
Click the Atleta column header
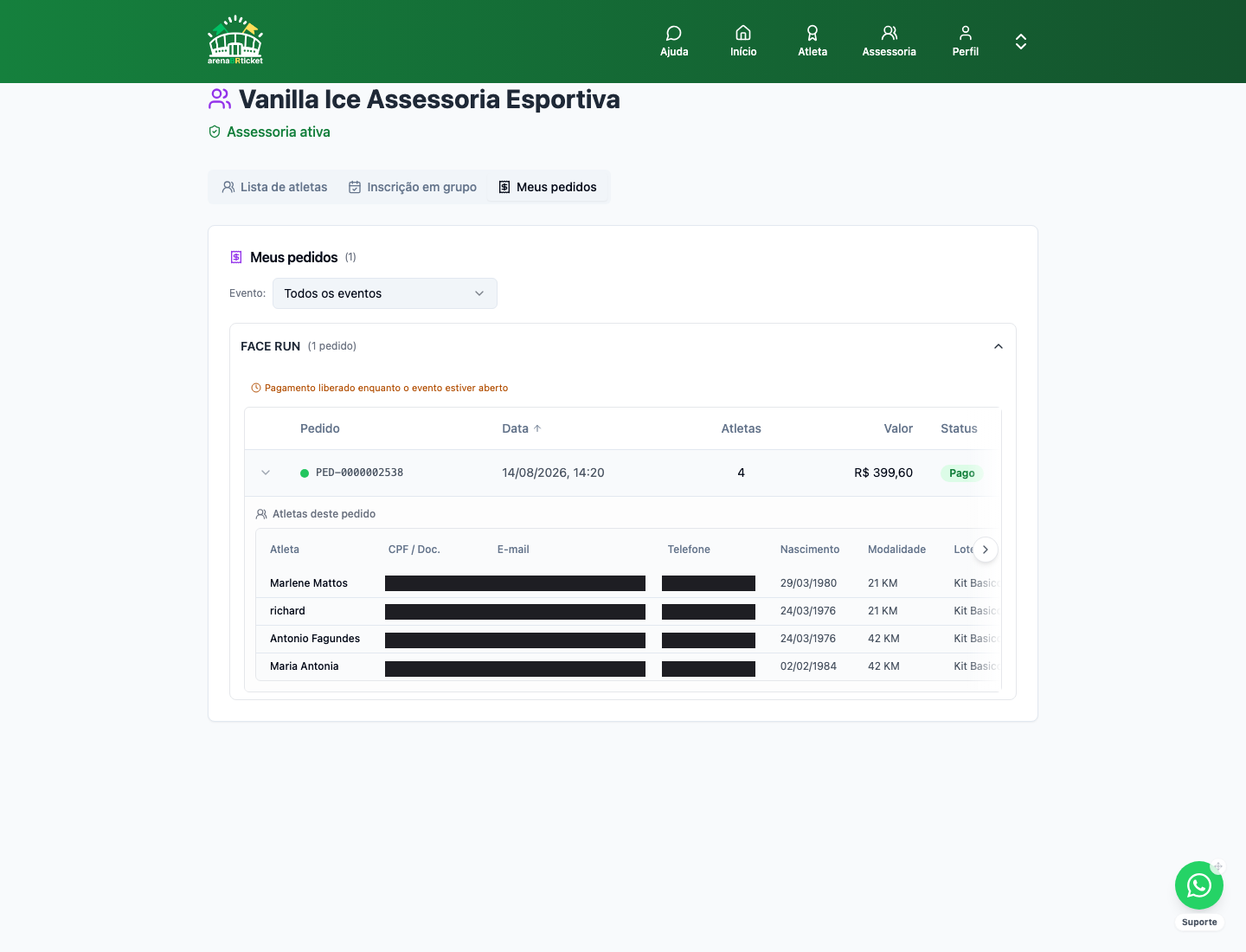(x=285, y=550)
